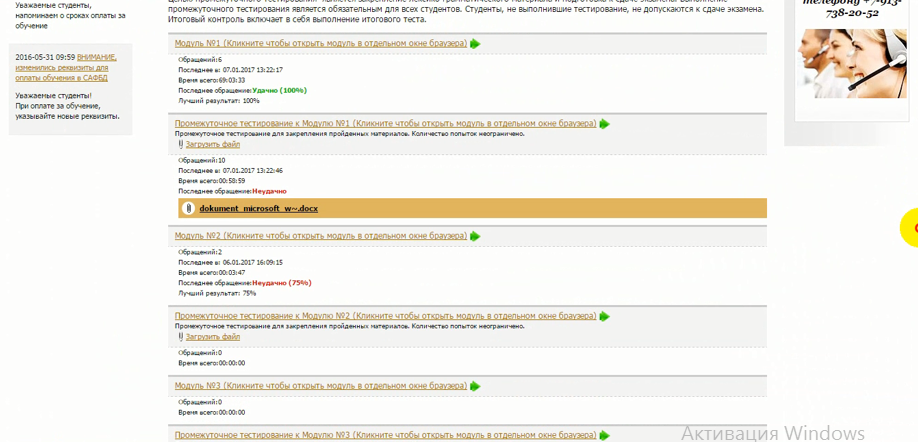Click green arrow icon beside Модуль №3
The image size is (918, 442).
[x=475, y=387]
